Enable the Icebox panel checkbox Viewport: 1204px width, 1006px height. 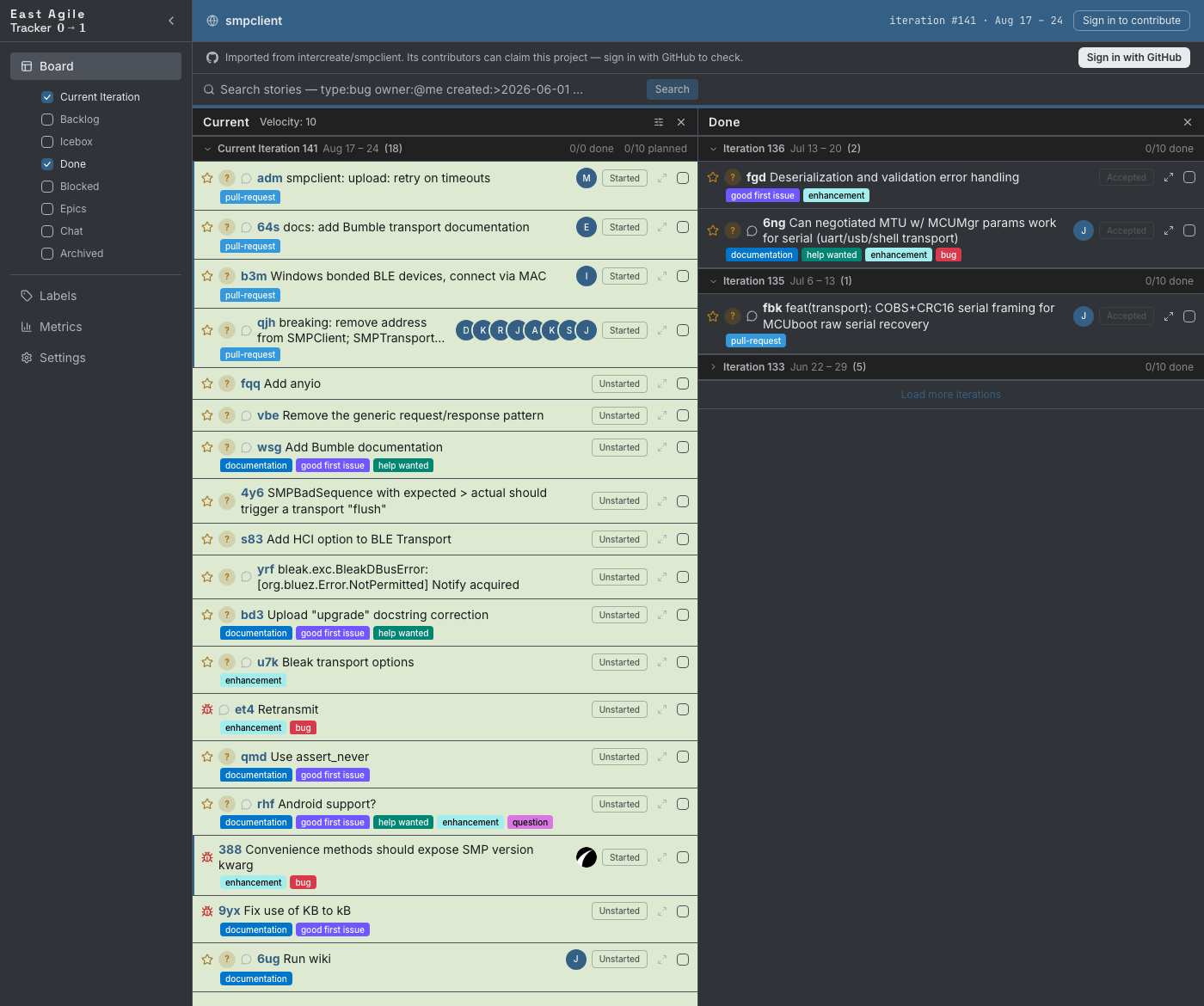[x=47, y=142]
